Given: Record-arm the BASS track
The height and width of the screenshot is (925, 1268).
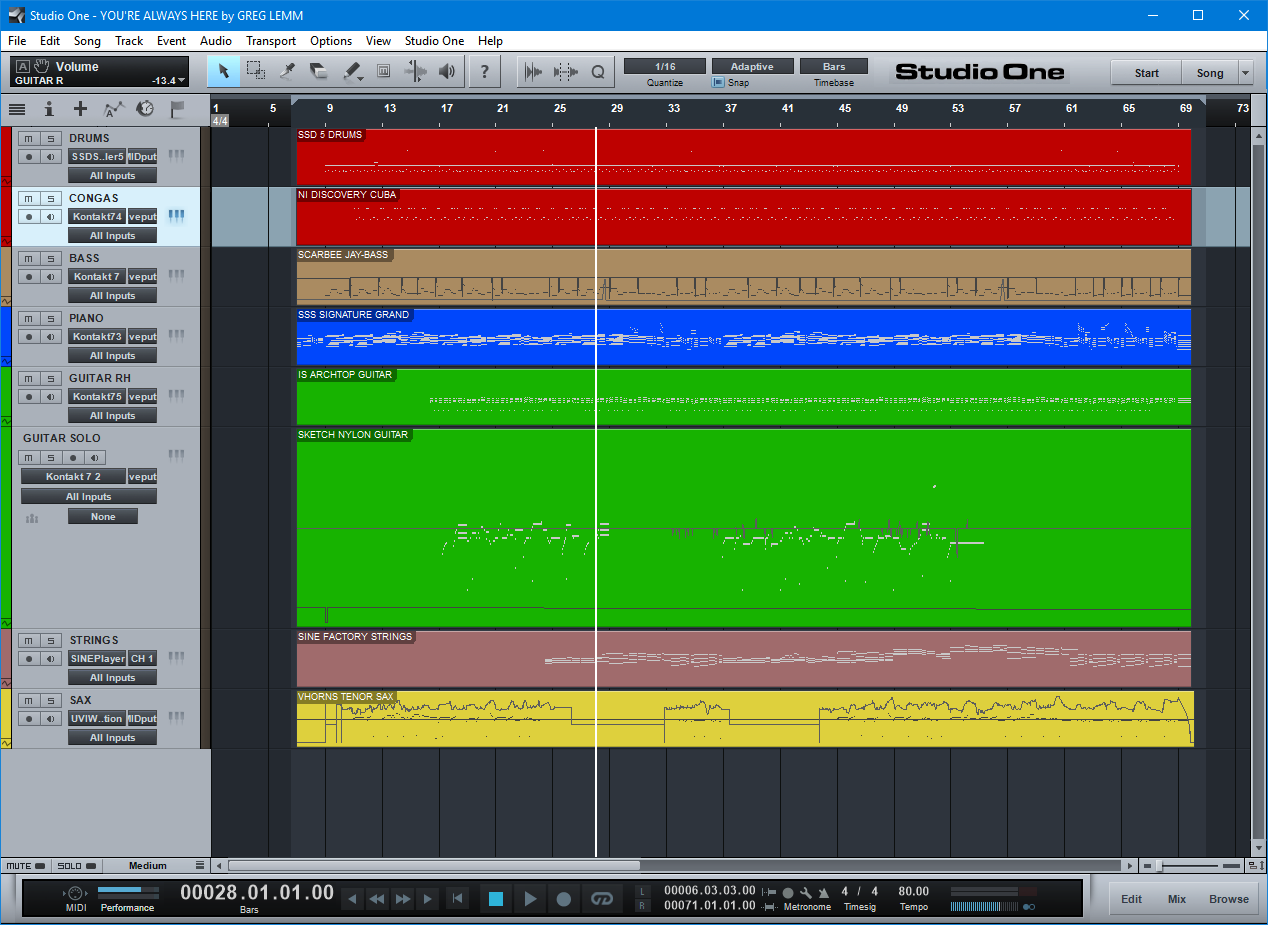Looking at the screenshot, I should [x=29, y=277].
